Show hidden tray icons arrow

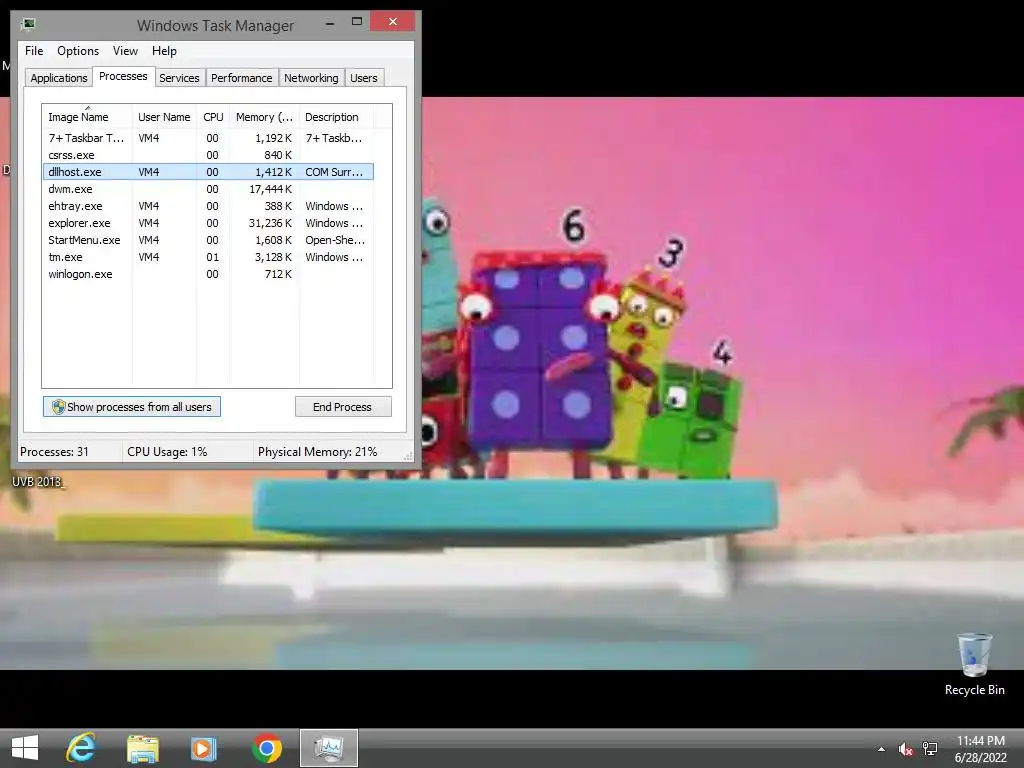(881, 749)
